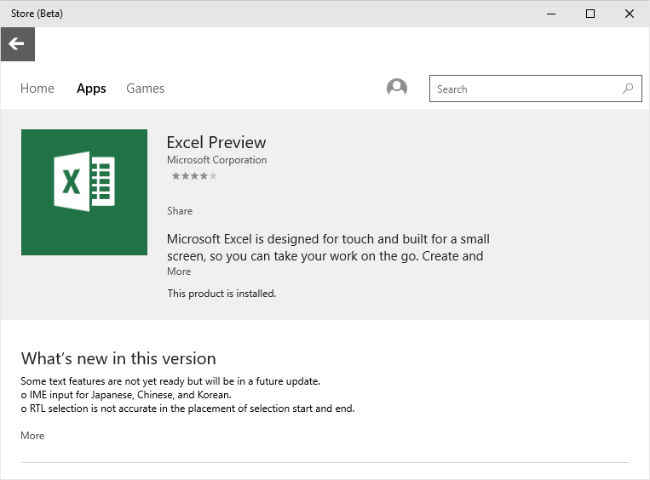Click 'What's new in this version' heading
Screen dimensions: 650x480
point(119,359)
